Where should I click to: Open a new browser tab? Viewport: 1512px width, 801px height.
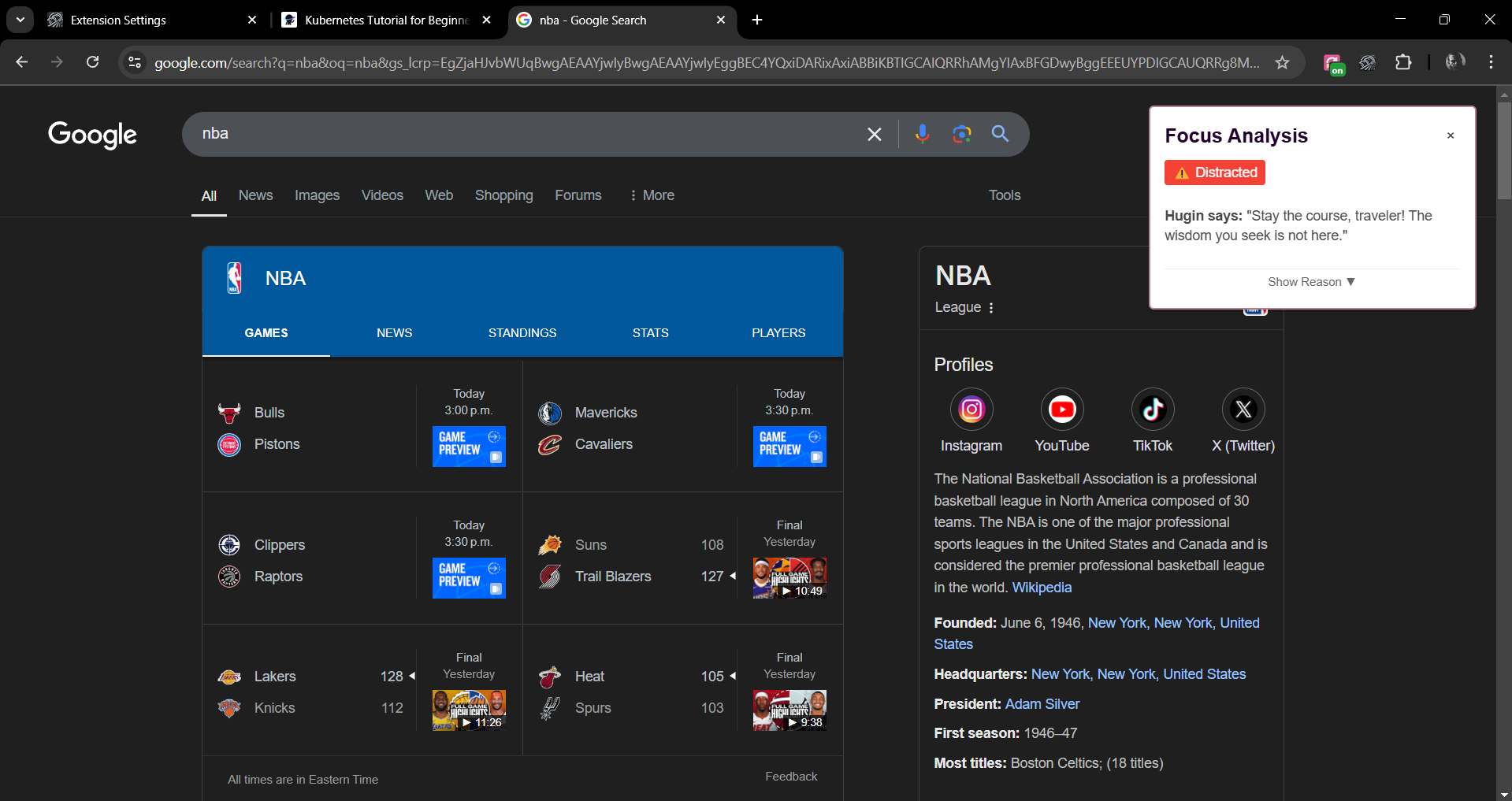pyautogui.click(x=757, y=20)
